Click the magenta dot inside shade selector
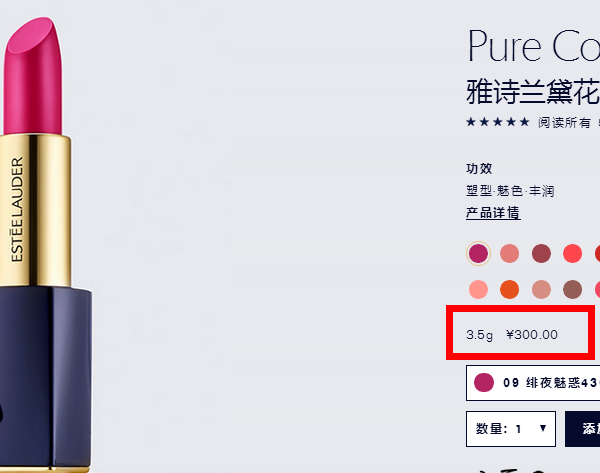Viewport: 600px width, 473px height. tap(484, 383)
